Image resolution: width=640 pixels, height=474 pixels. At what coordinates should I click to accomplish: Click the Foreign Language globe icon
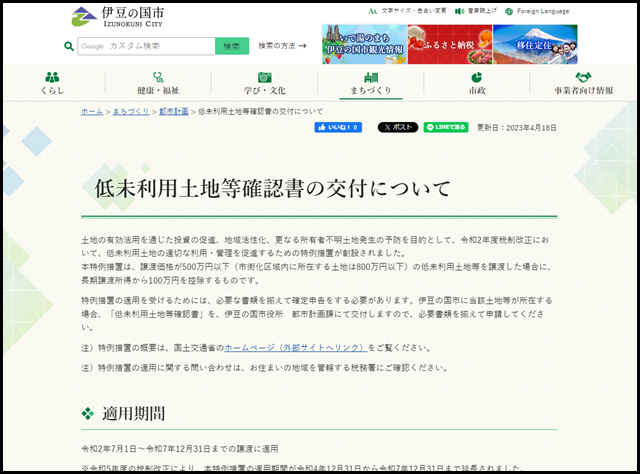(509, 11)
